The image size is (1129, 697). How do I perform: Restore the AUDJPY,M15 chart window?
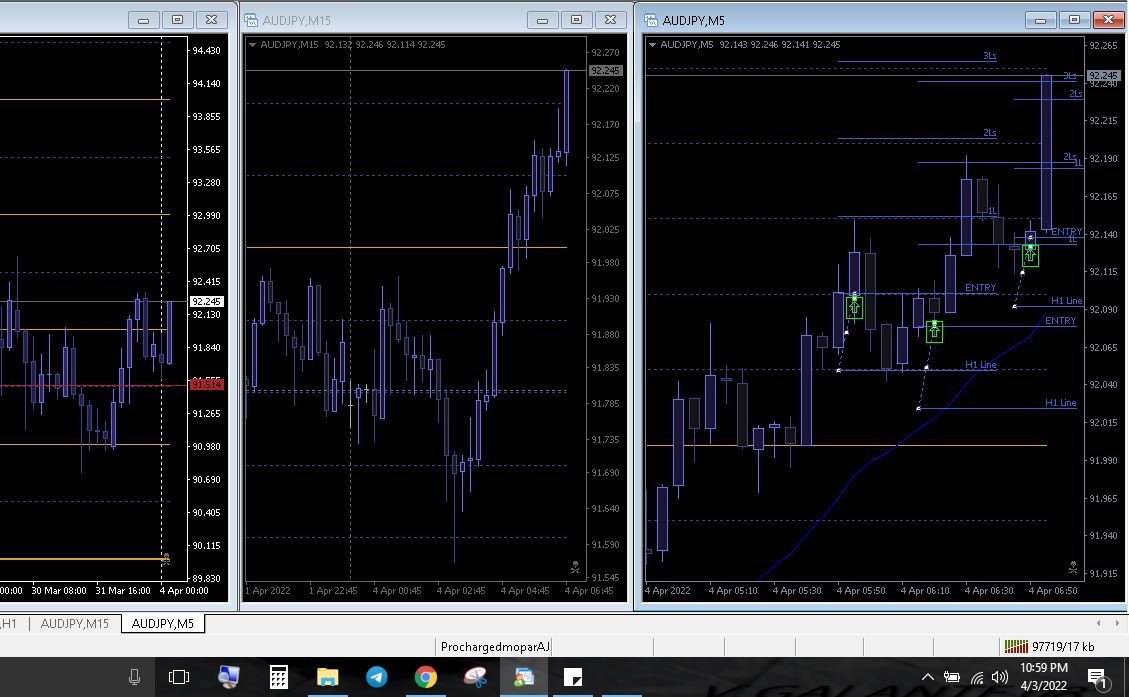576,20
